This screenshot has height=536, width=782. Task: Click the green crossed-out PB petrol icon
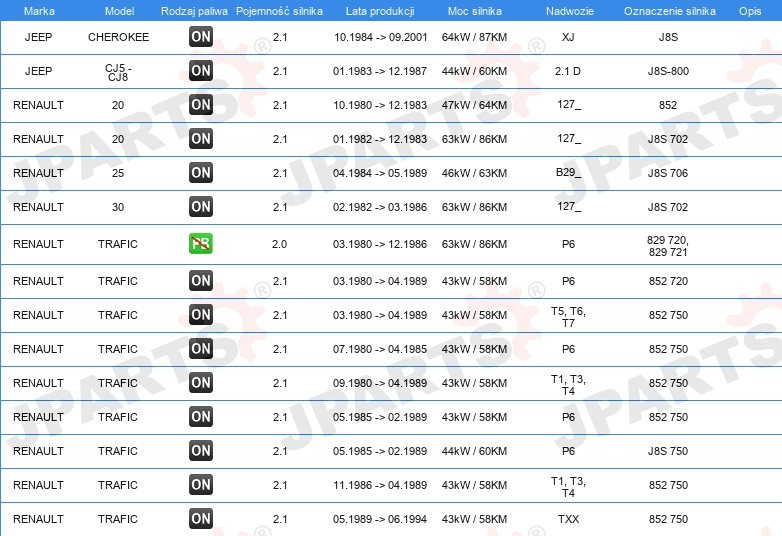pos(201,243)
